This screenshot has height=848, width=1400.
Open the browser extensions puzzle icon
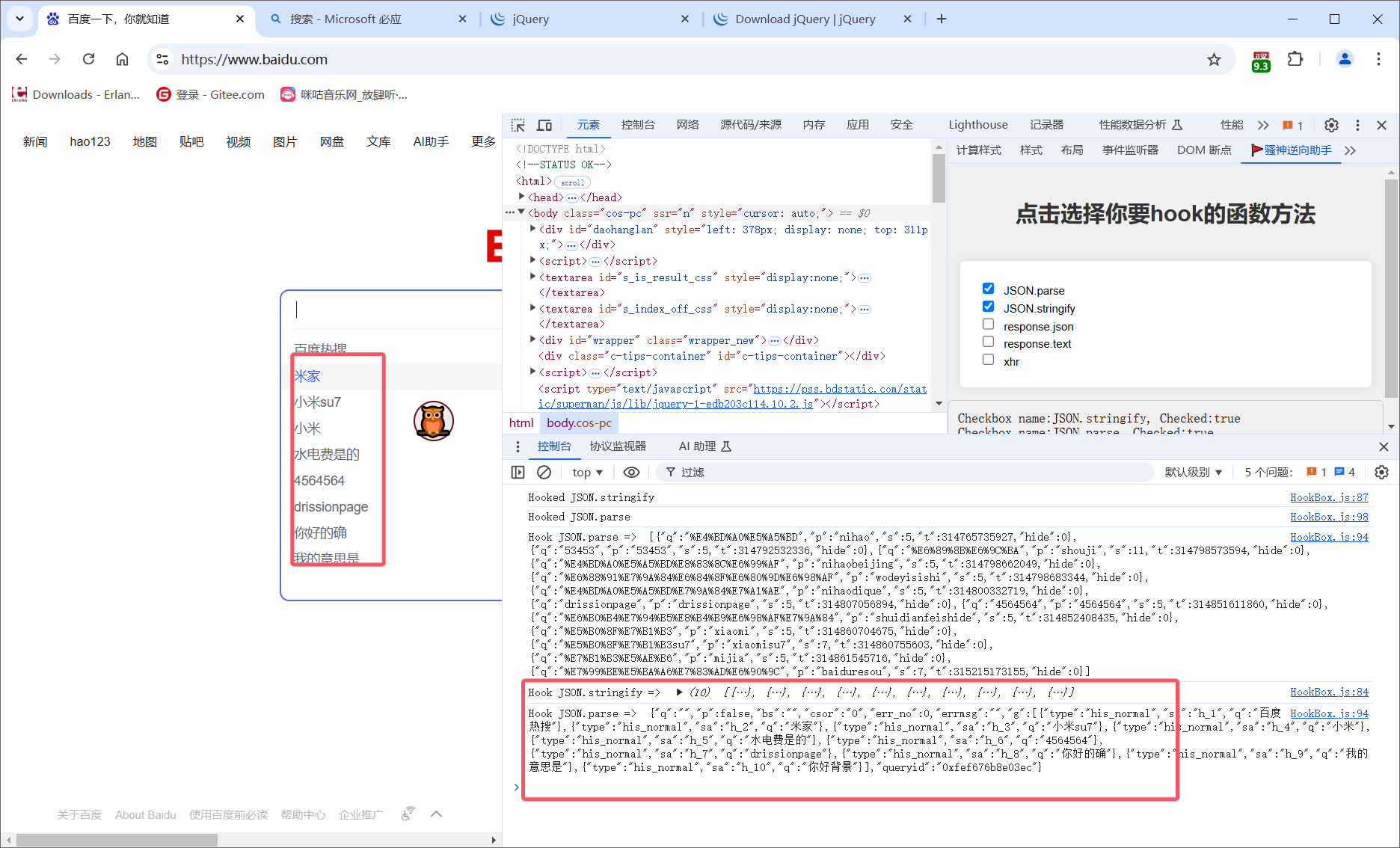1295,59
